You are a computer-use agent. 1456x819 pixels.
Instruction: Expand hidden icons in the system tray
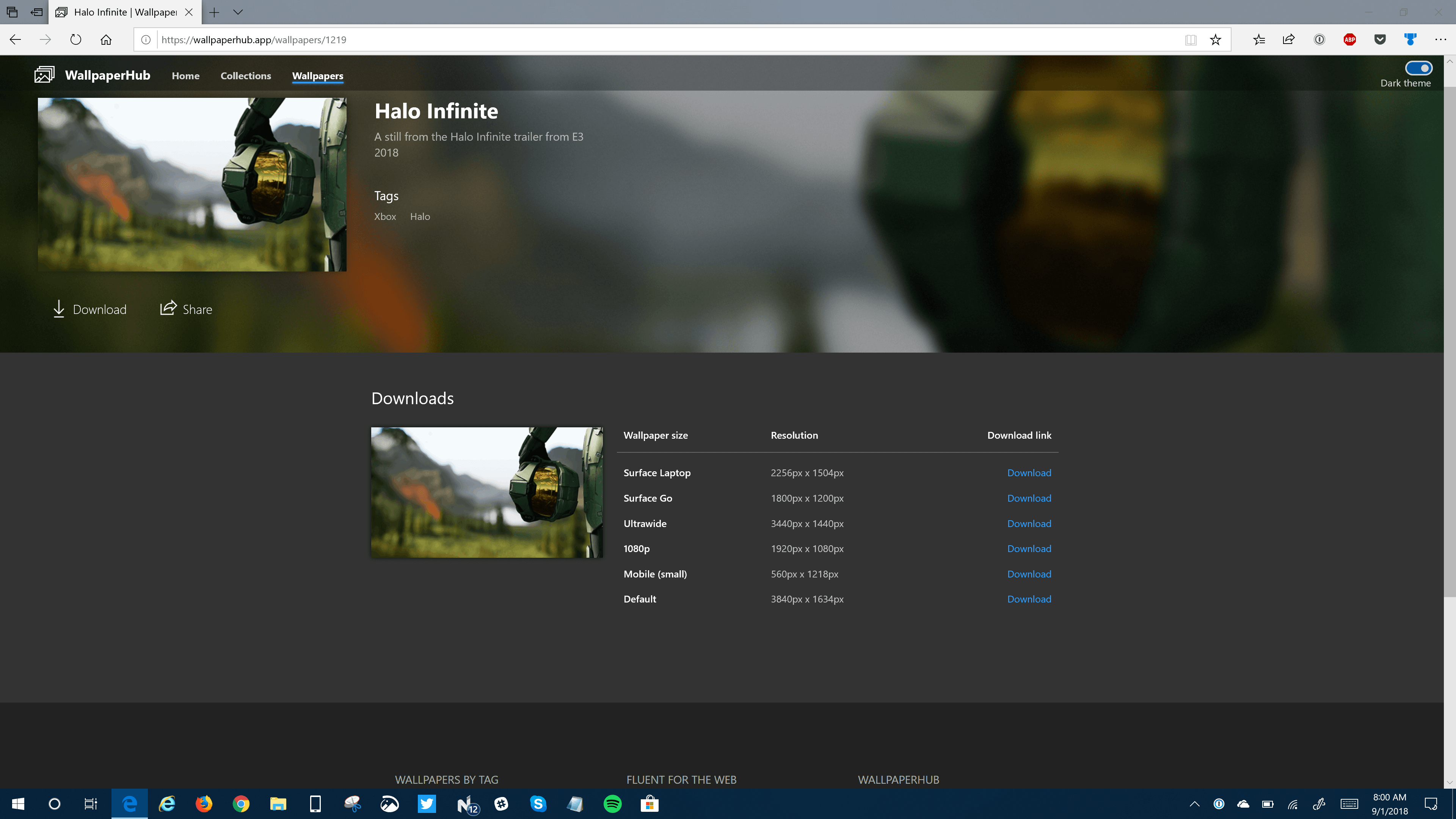(1196, 804)
